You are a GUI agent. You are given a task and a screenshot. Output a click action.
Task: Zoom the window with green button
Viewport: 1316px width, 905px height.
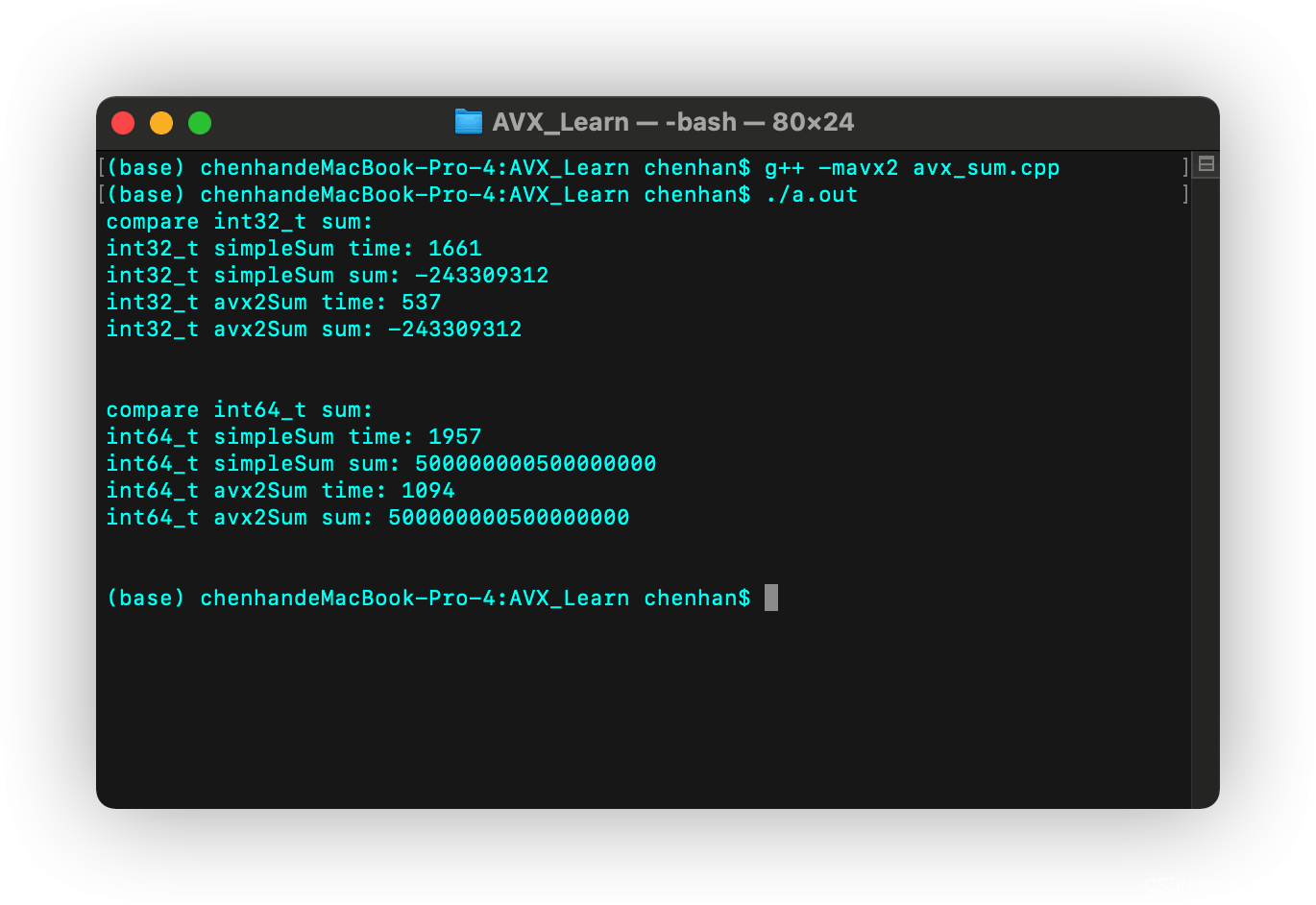click(200, 123)
